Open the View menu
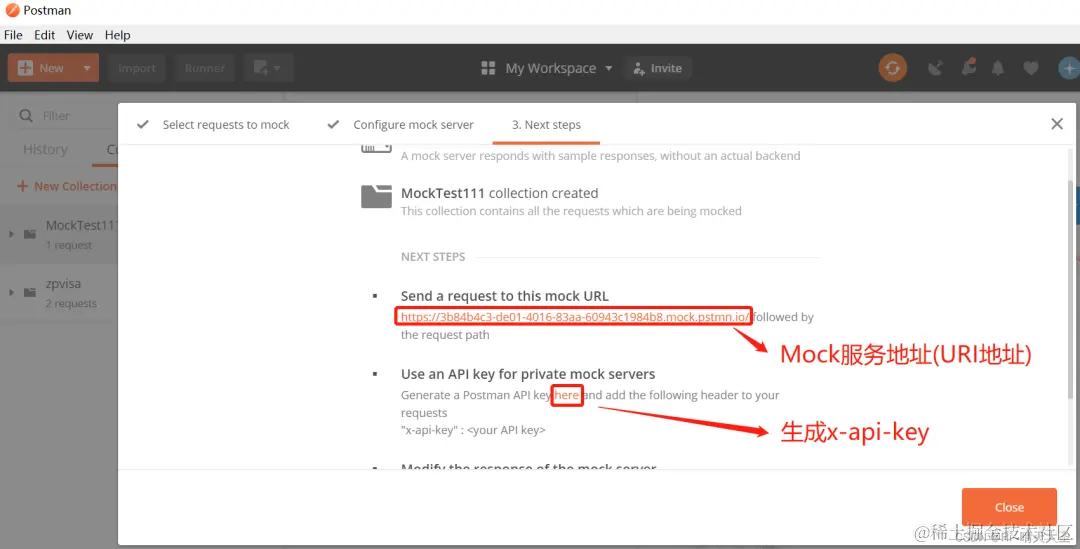 [x=80, y=35]
